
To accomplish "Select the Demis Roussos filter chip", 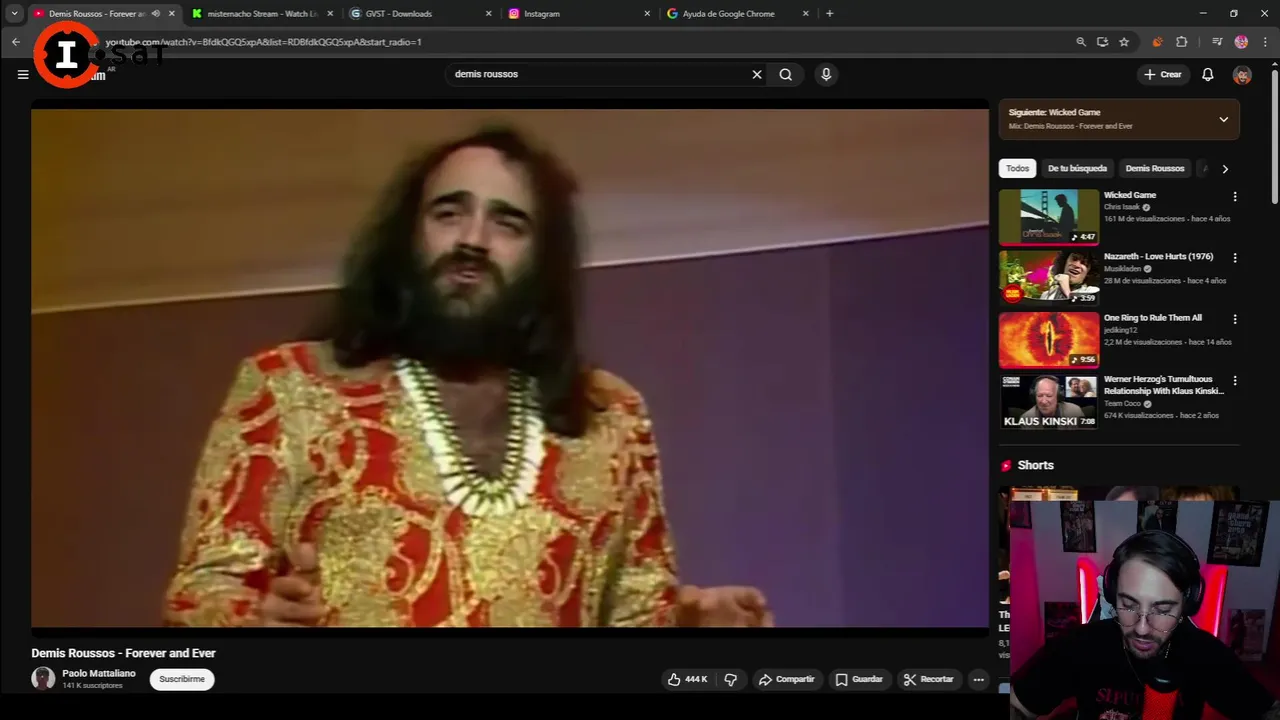I will coord(1154,168).
